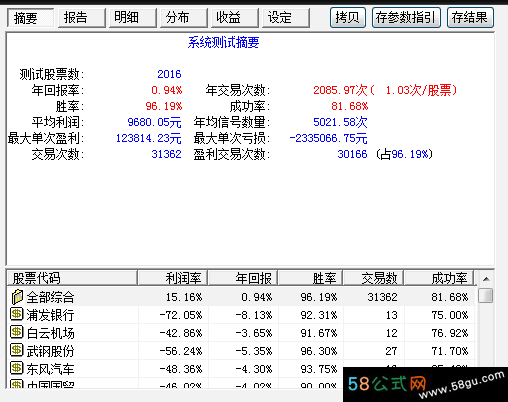The height and width of the screenshot is (402, 508).
Task: Sort by 成功率 column header
Action: pyautogui.click(x=439, y=278)
